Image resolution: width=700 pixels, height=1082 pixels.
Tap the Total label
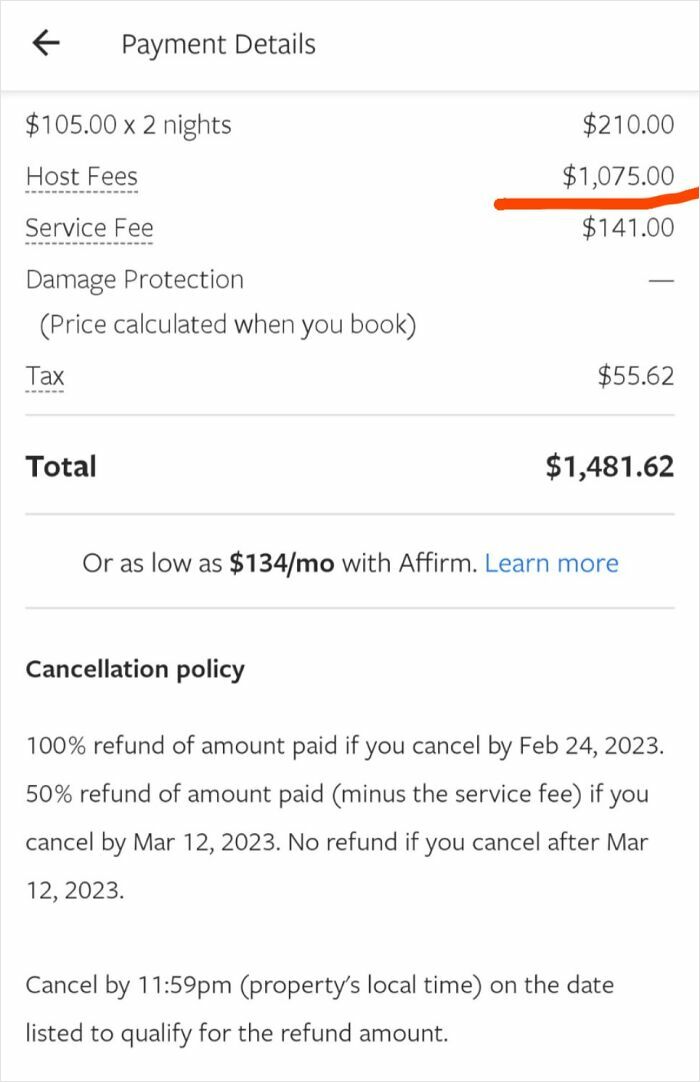(x=61, y=467)
